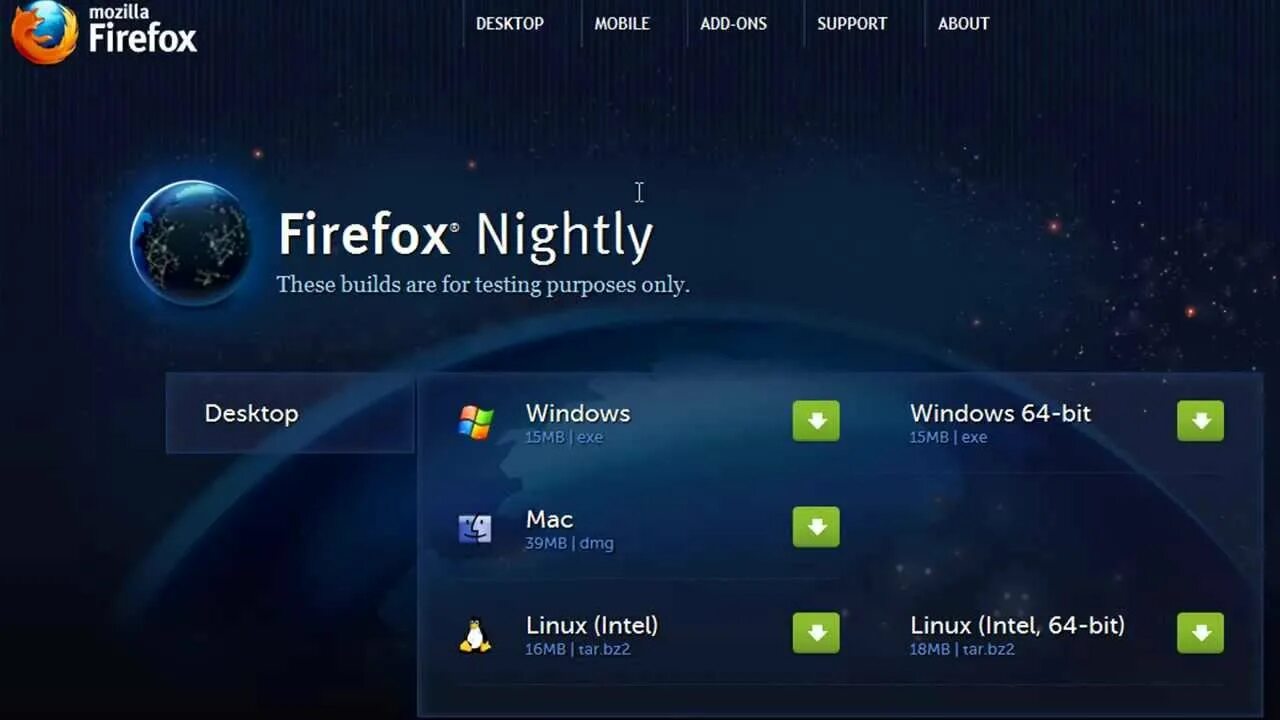Open the SUPPORT navigation menu
The width and height of the screenshot is (1280, 720).
click(852, 24)
